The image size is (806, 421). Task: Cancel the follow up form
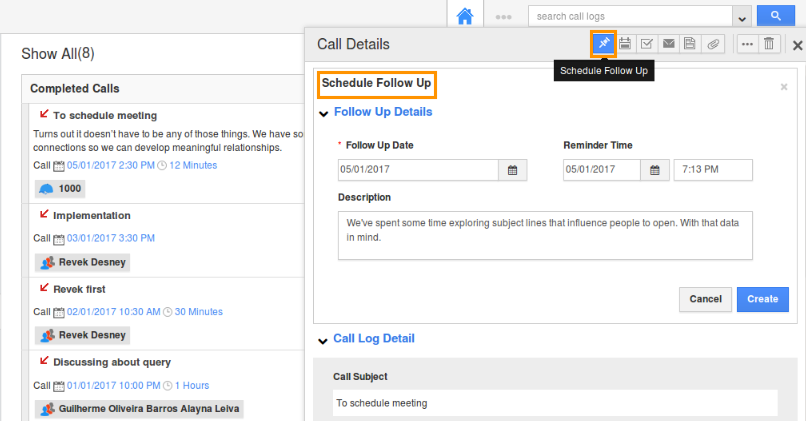tap(705, 299)
